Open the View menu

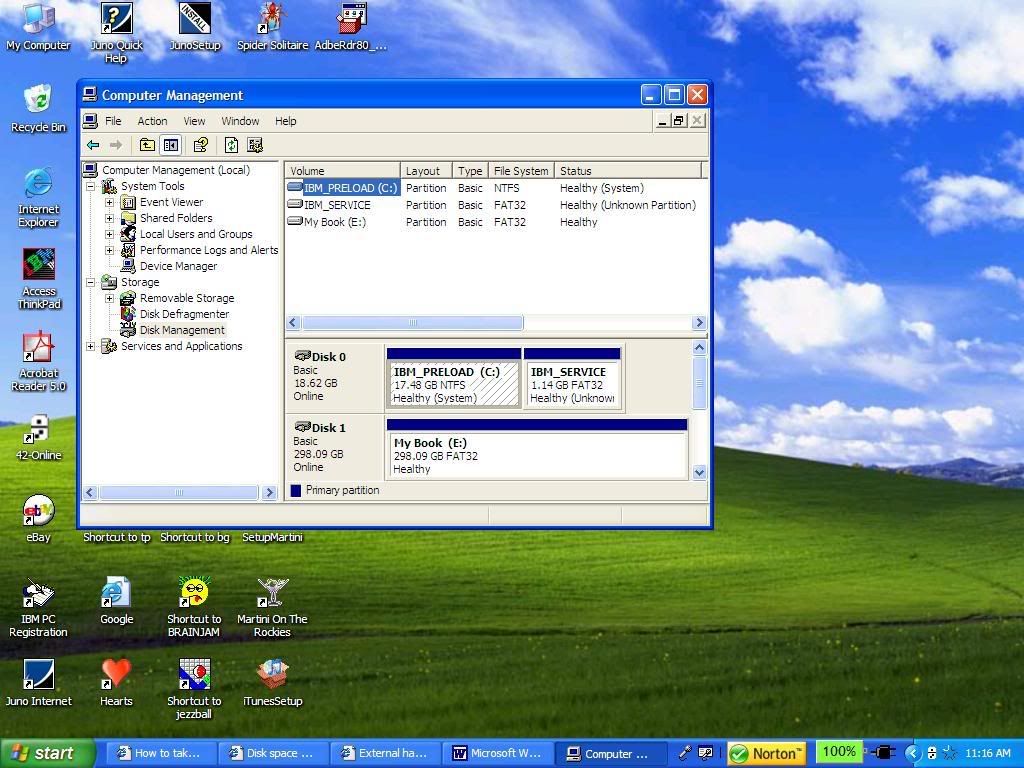(194, 121)
